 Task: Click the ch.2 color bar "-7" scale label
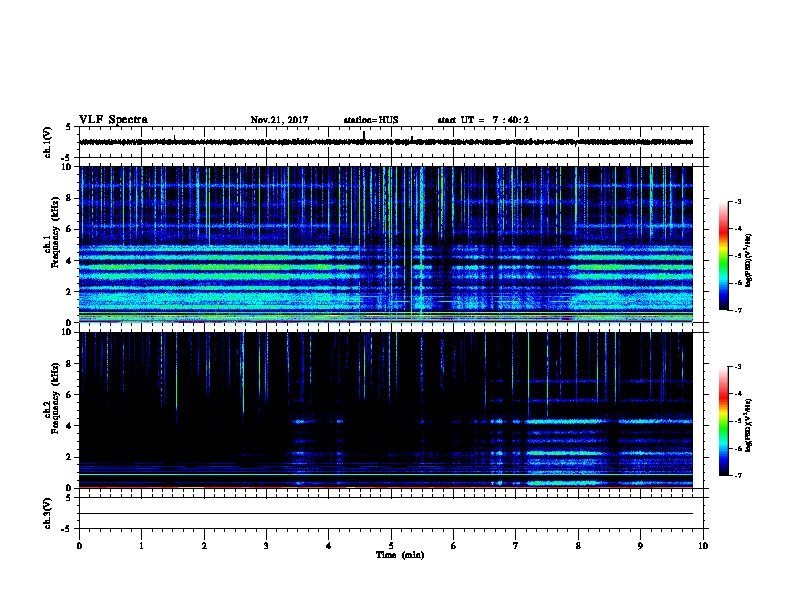tap(738, 476)
